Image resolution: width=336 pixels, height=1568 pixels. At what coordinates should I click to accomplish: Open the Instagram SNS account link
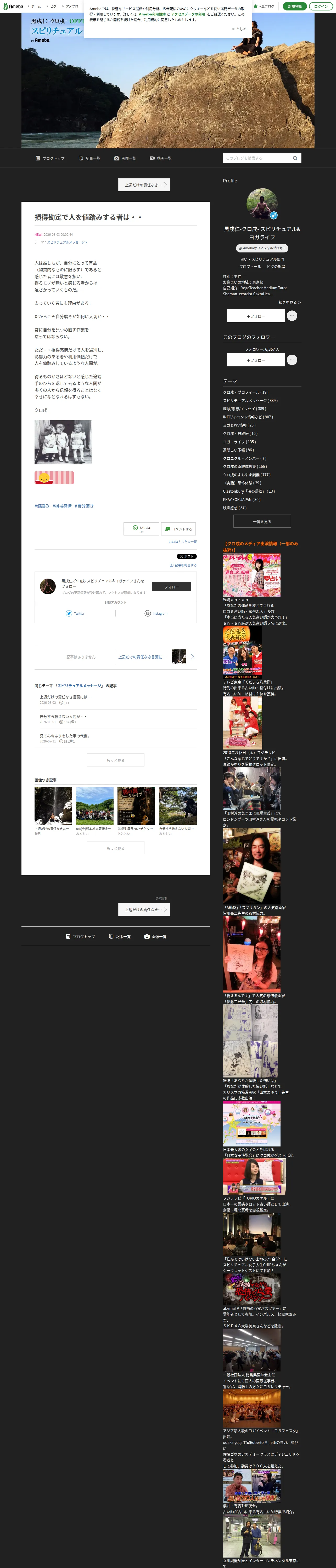click(x=156, y=614)
